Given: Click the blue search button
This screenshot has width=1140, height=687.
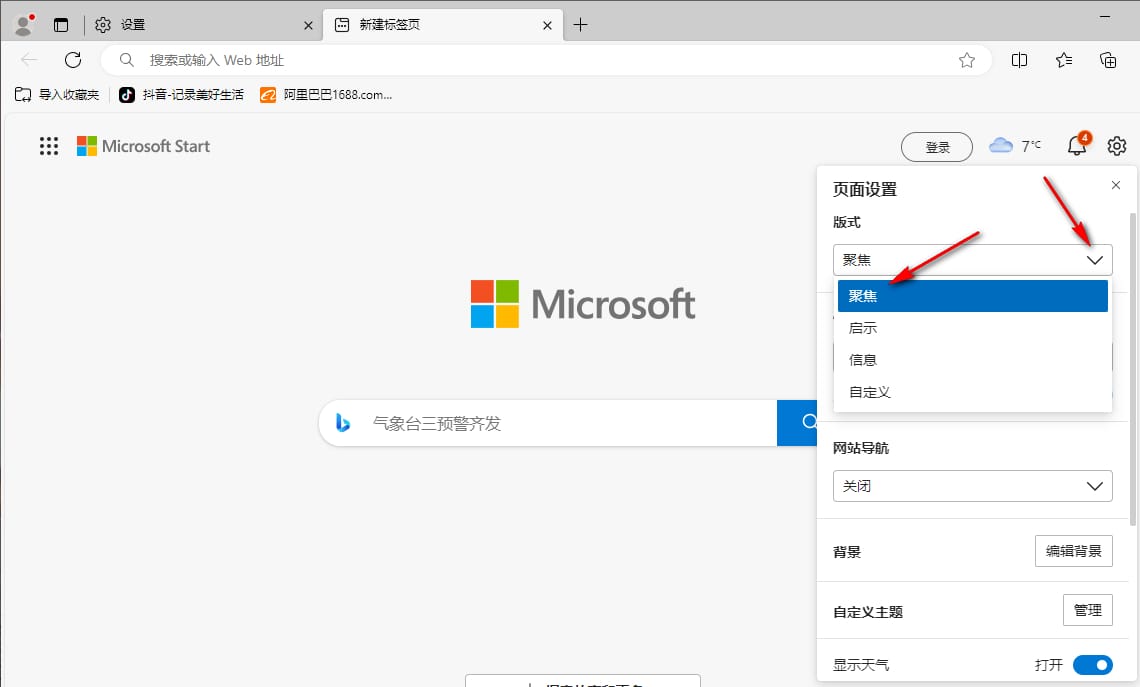Looking at the screenshot, I should click(x=798, y=422).
